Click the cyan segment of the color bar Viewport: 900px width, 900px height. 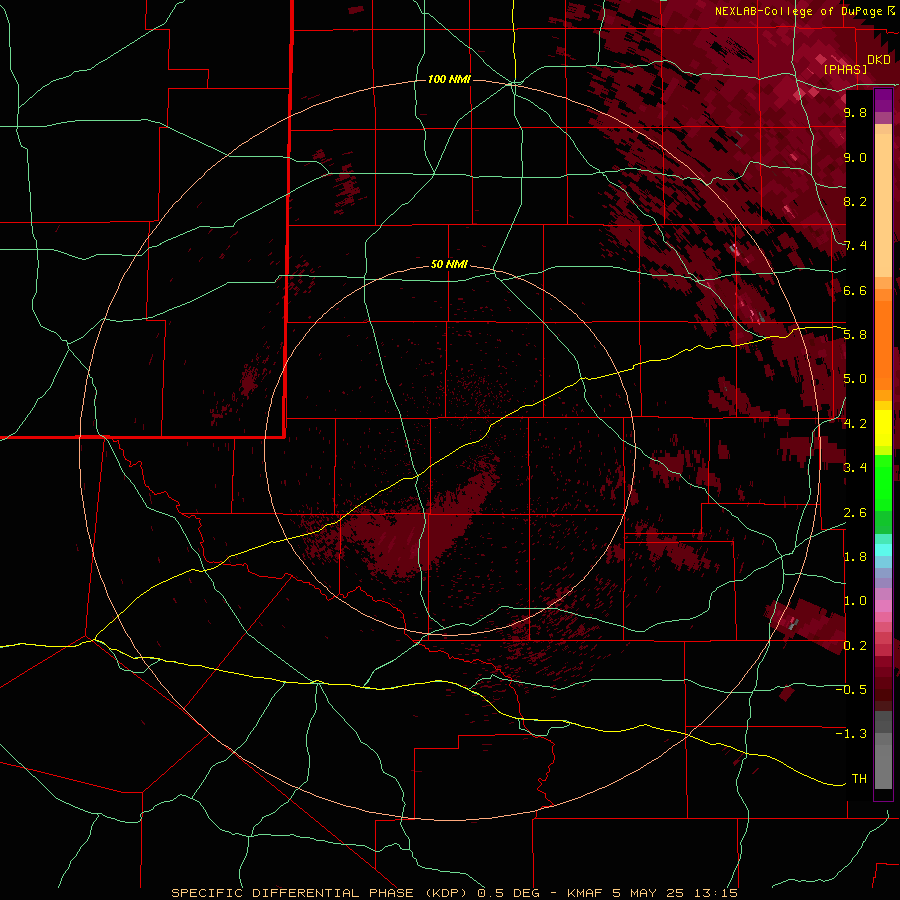click(883, 550)
